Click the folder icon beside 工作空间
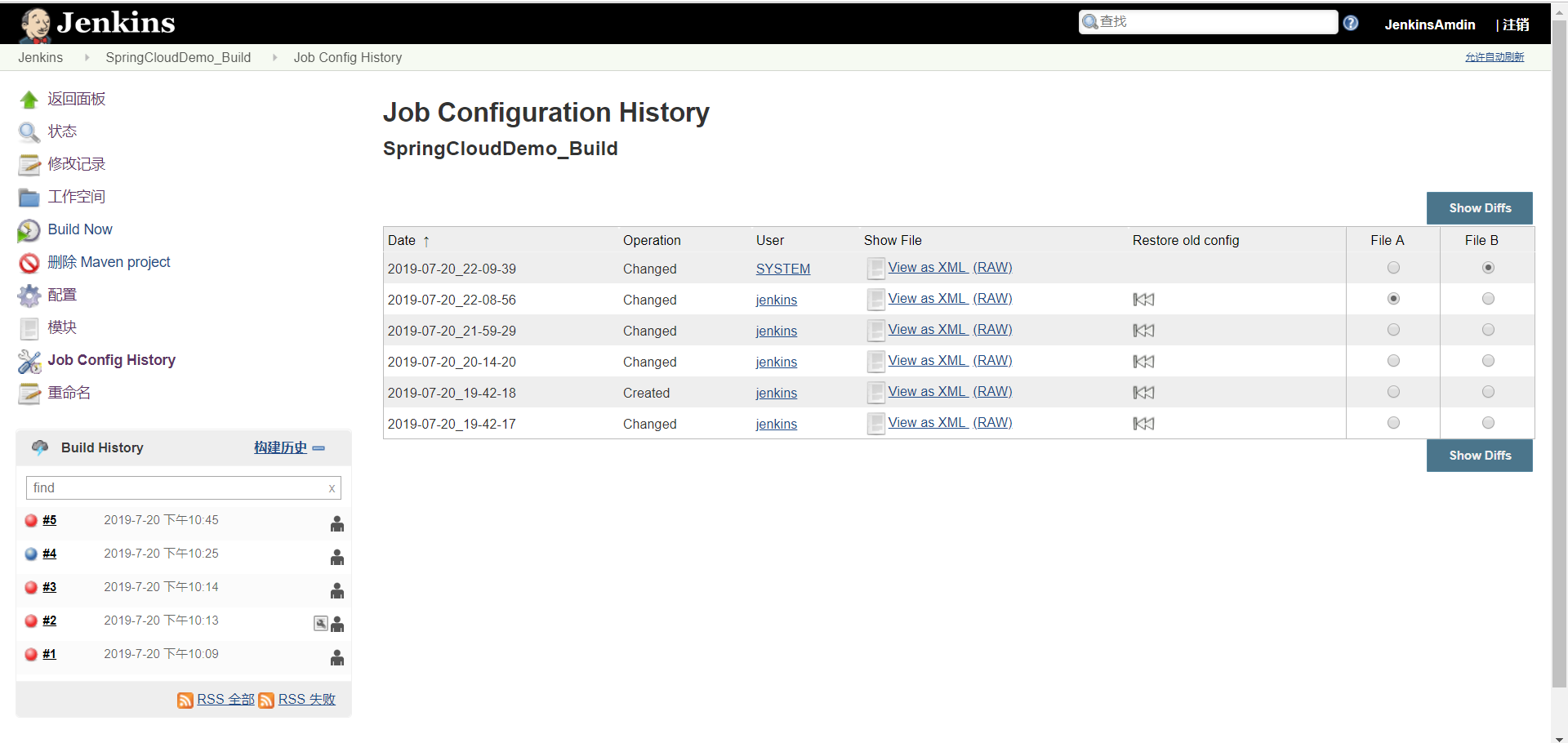 click(29, 198)
